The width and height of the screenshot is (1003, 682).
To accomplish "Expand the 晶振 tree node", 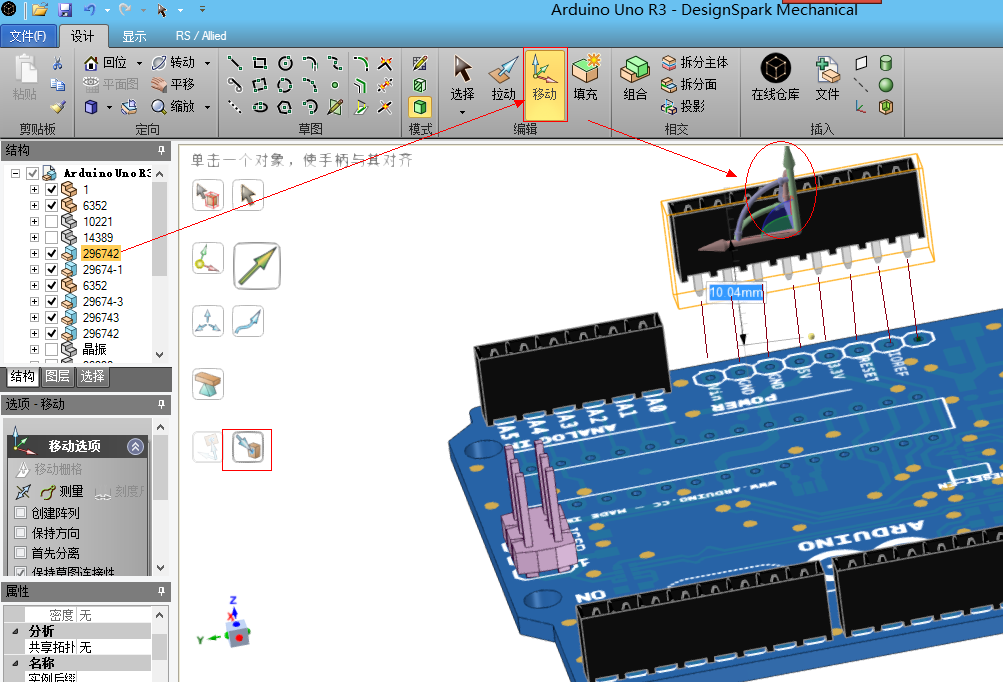I will tap(35, 349).
